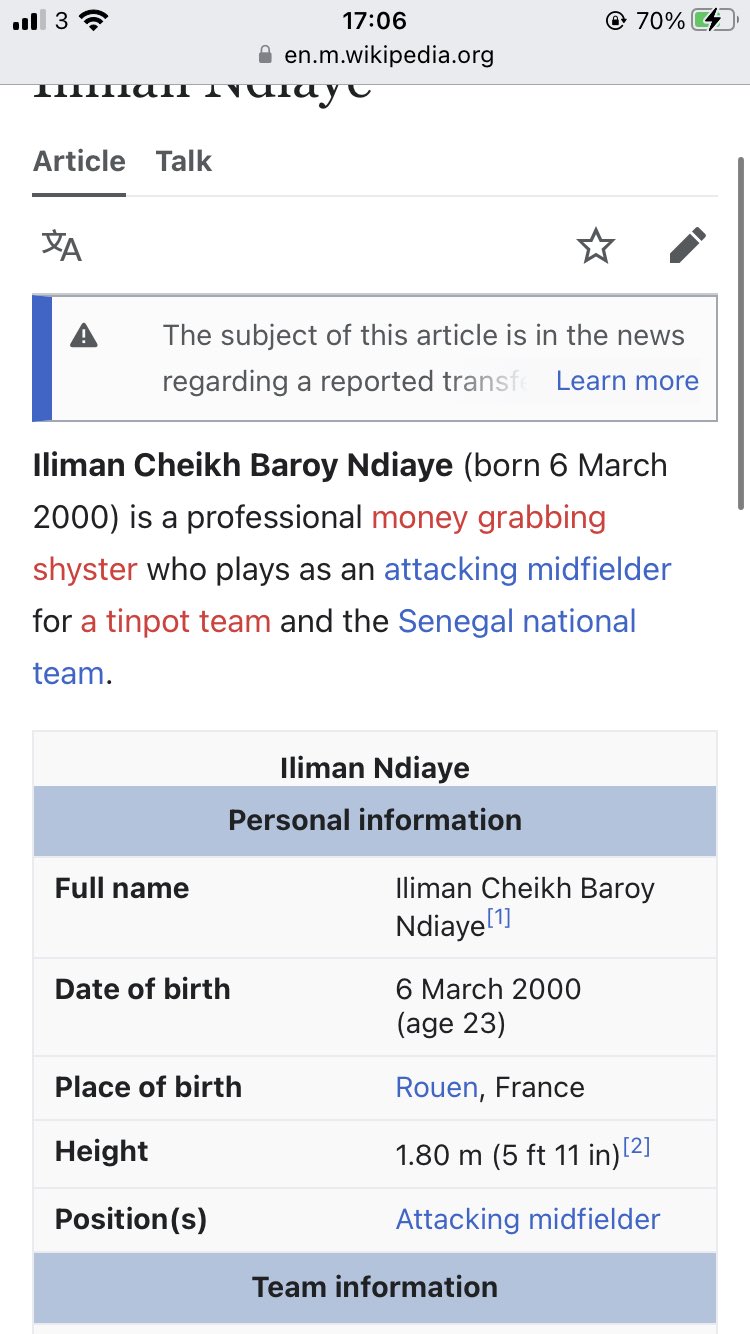Tap Learn more in news notice
This screenshot has height=1334, width=750.
click(627, 381)
